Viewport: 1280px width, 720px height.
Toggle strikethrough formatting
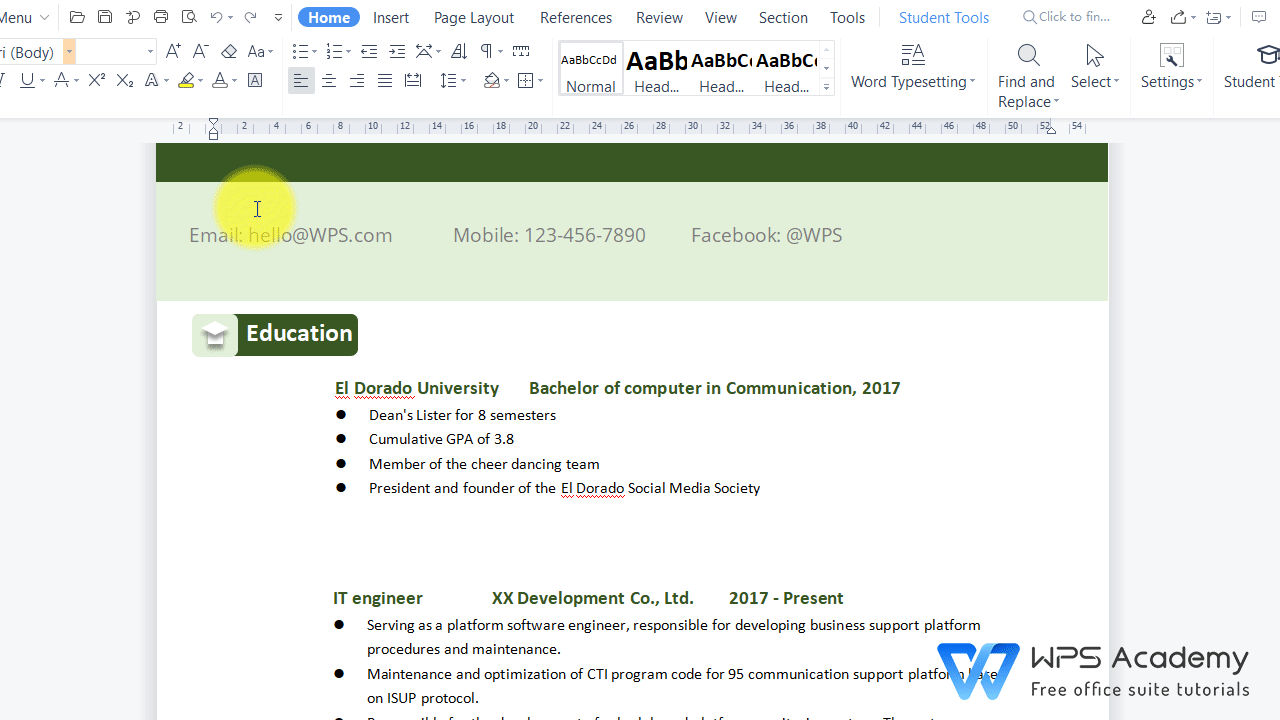62,80
